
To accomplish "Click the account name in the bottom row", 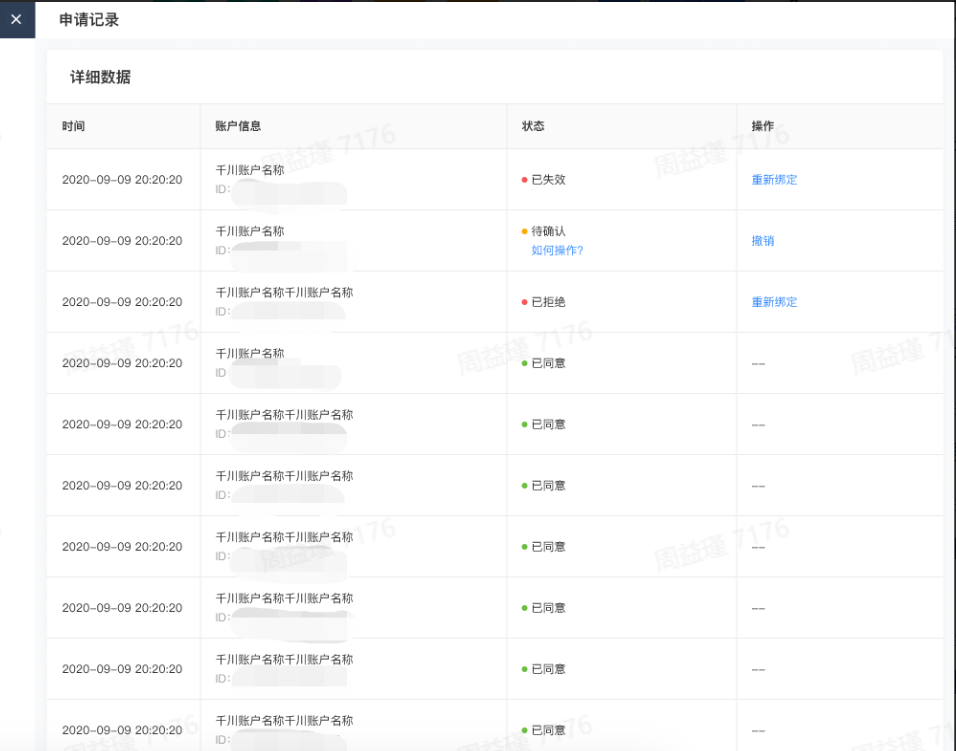I will [284, 721].
